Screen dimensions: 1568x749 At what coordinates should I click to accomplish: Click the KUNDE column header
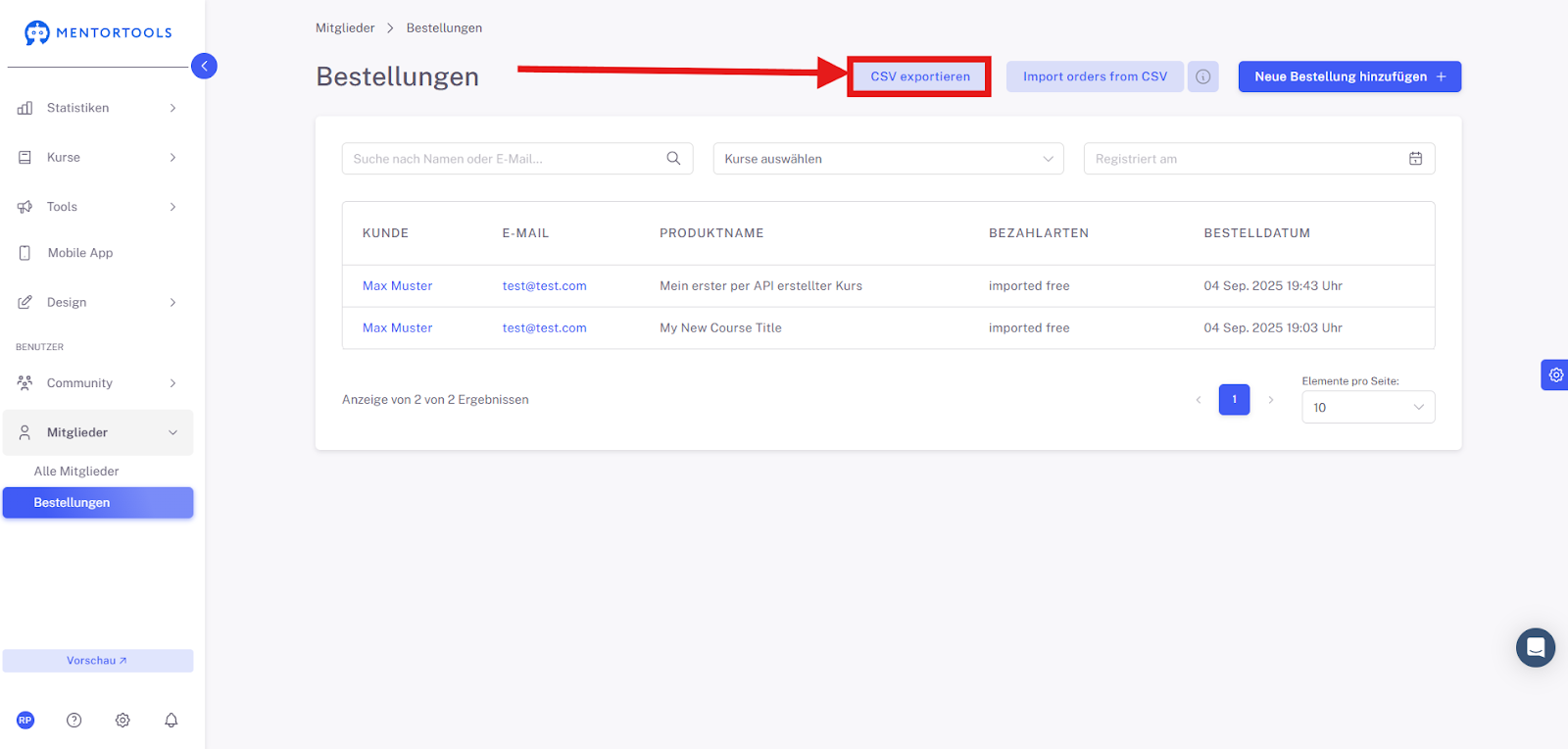[385, 233]
